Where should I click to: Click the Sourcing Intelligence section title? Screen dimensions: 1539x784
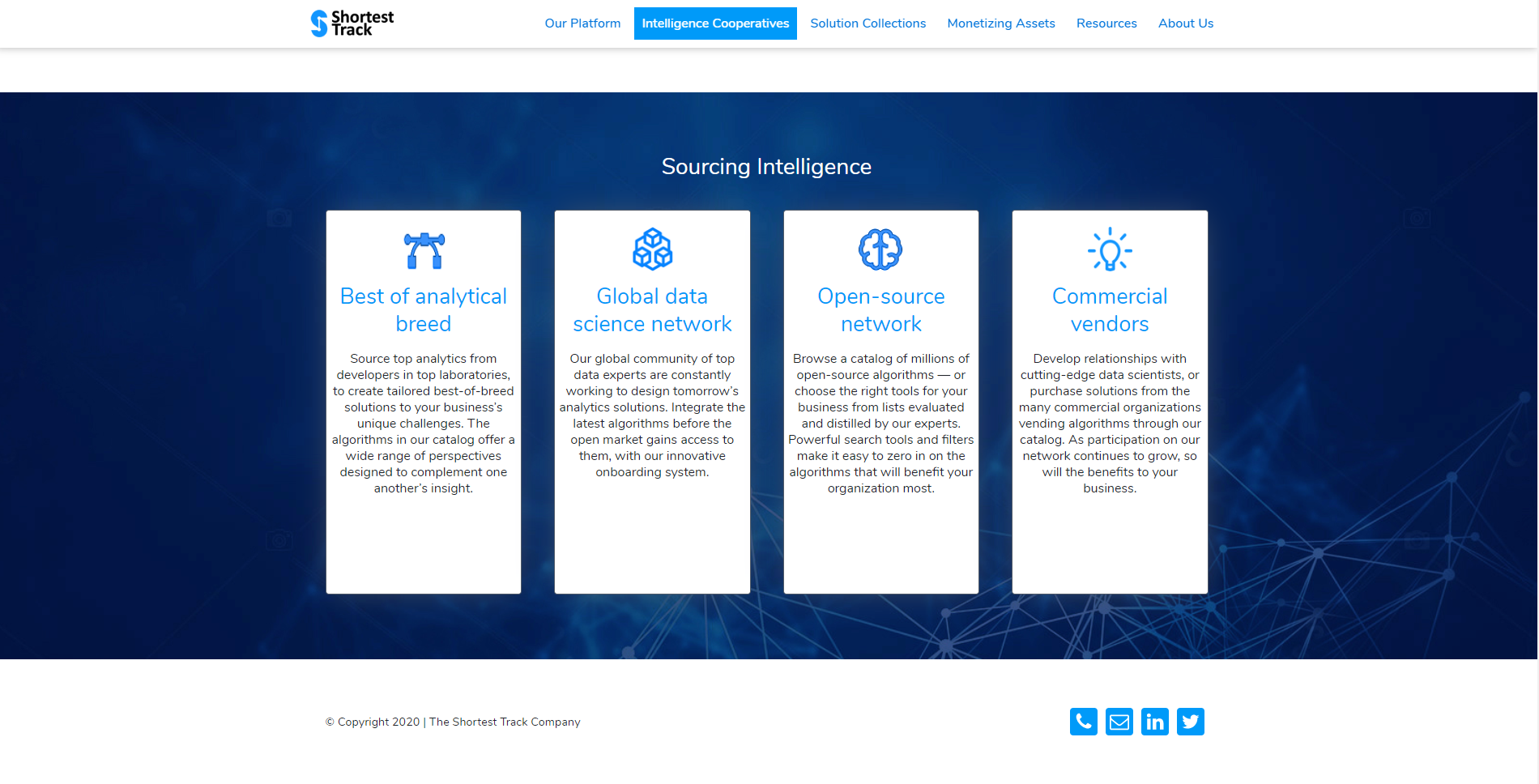(x=766, y=167)
